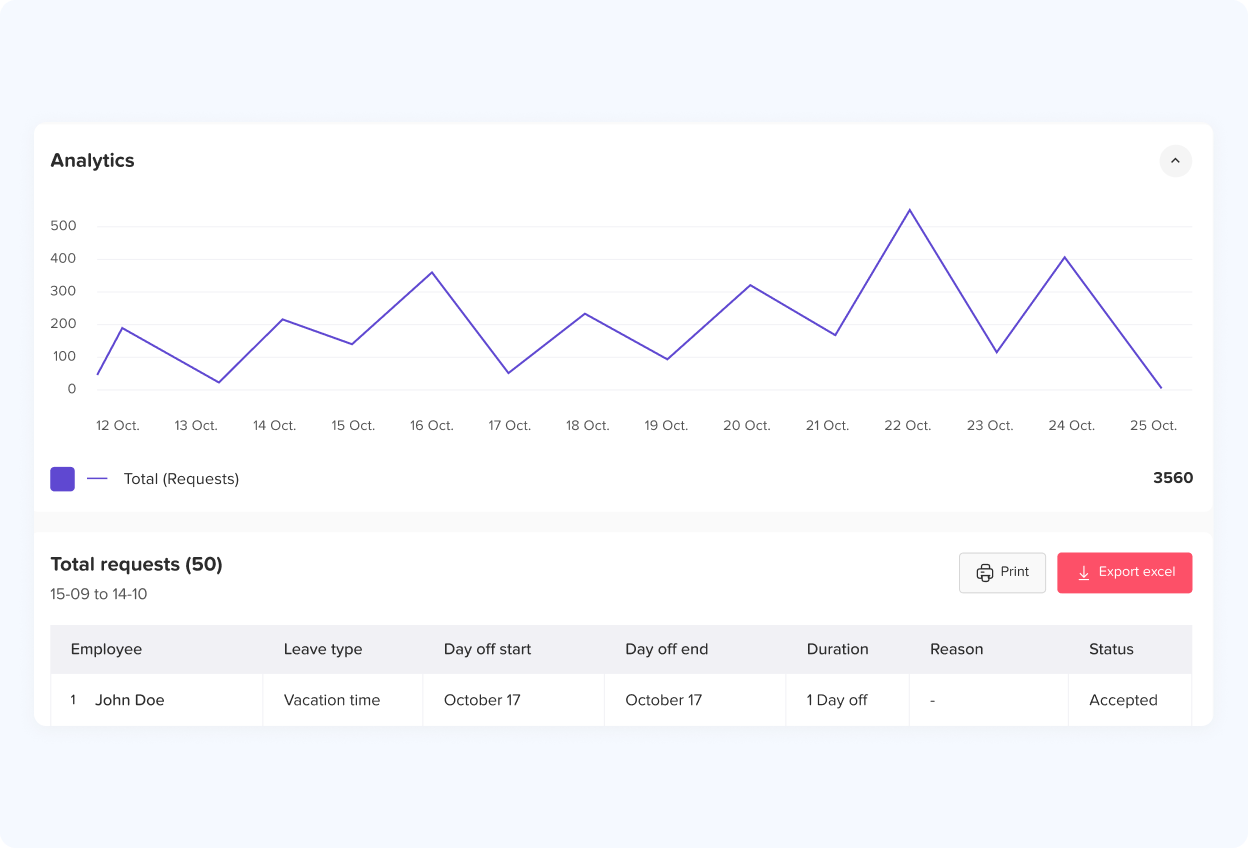Collapse the Analytics panel with chevron
The image size is (1248, 848).
pos(1175,161)
